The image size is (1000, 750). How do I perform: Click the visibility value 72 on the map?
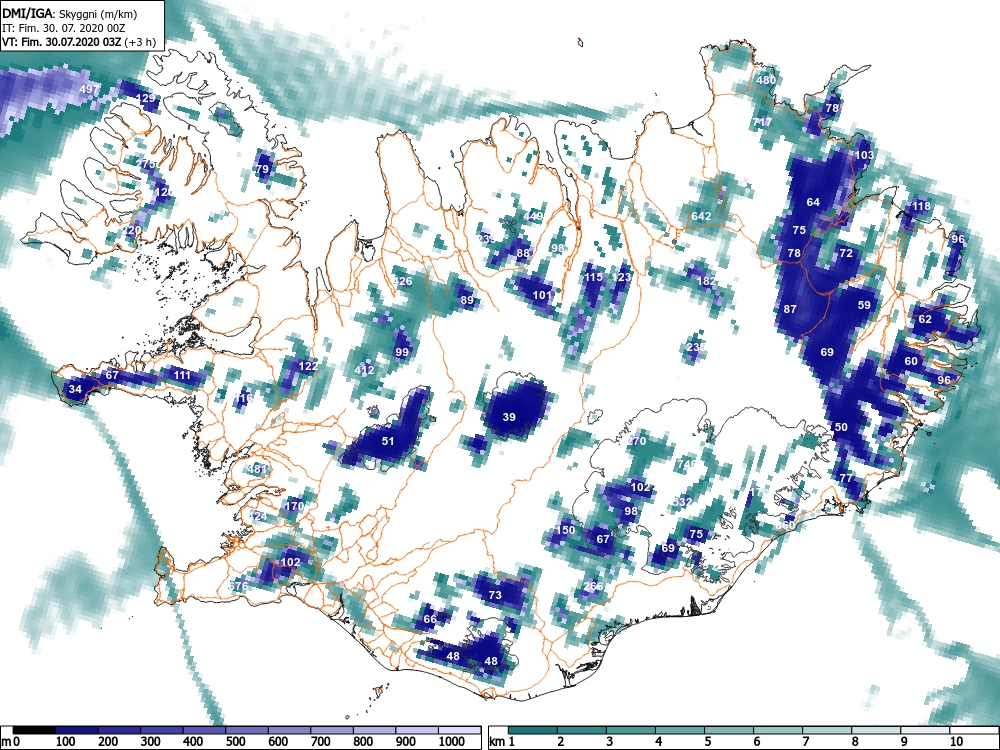(846, 253)
